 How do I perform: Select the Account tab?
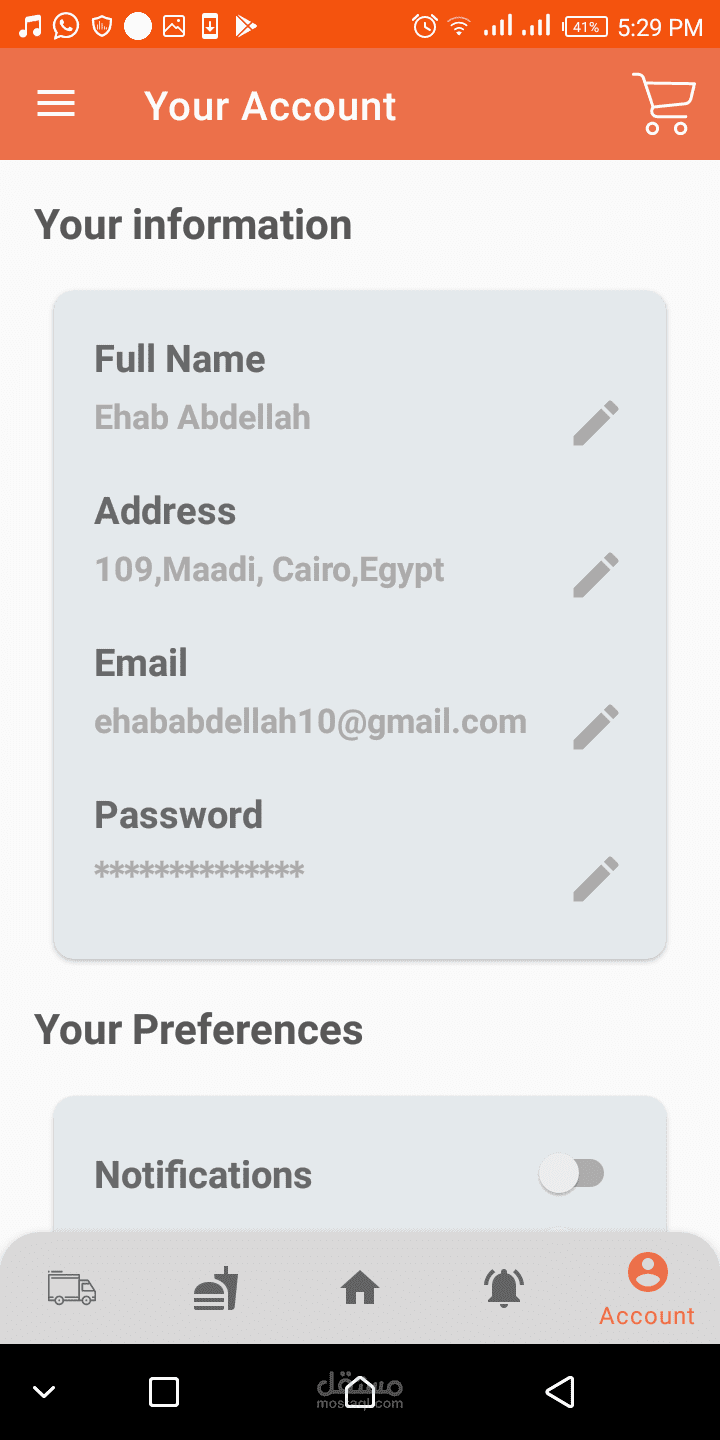tap(647, 1290)
